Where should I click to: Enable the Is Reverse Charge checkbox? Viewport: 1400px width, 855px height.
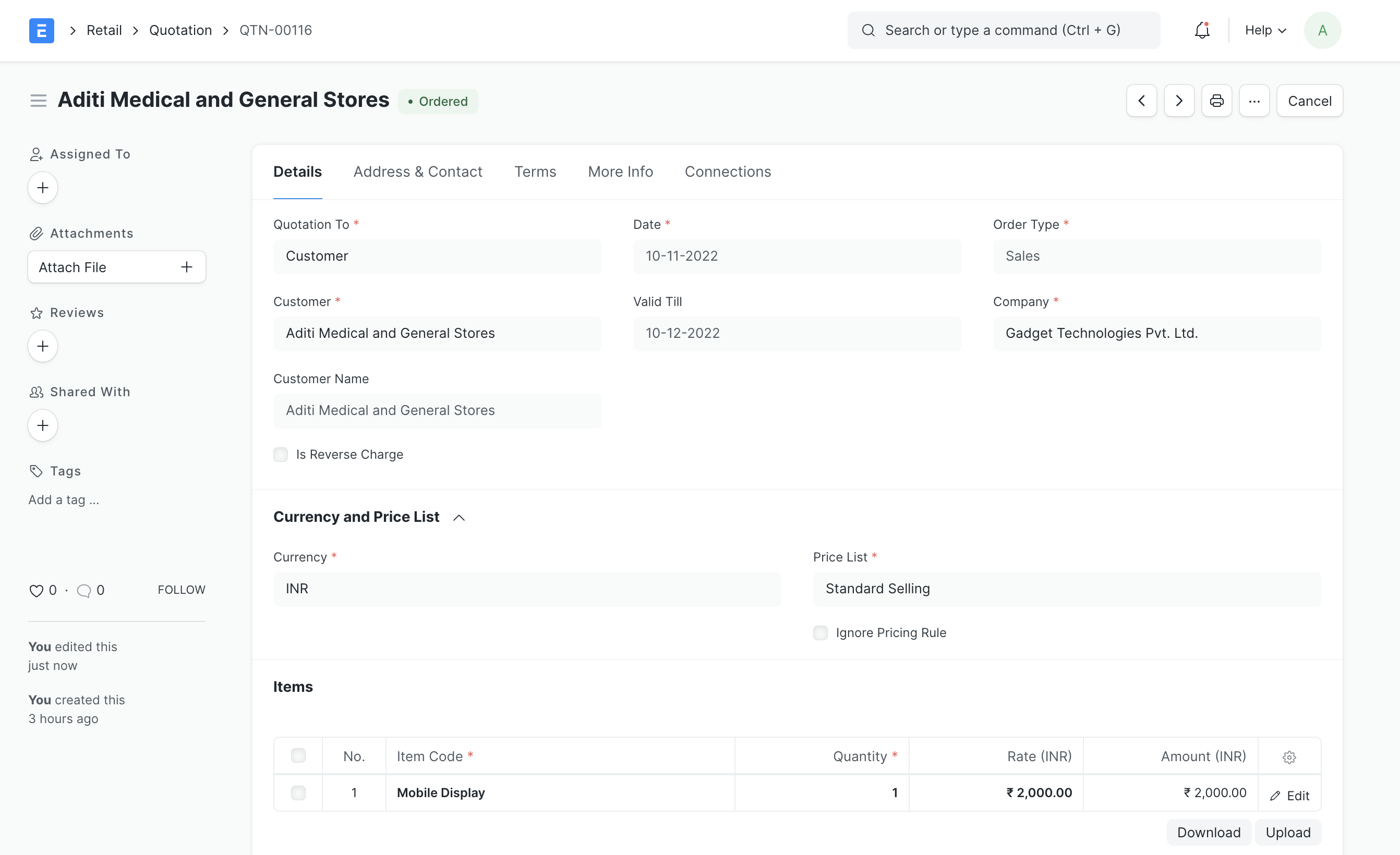[x=281, y=454]
